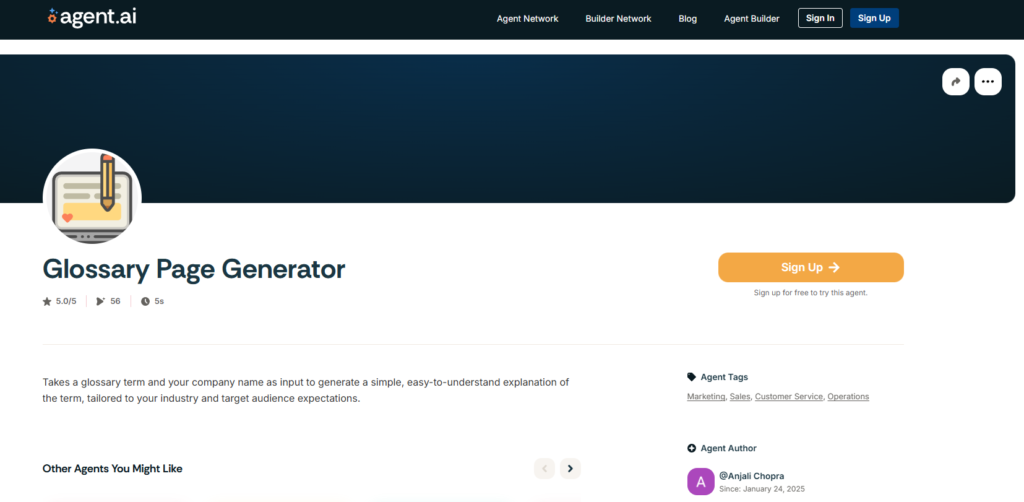Open the @Anjali Chopra author profile

(x=753, y=474)
